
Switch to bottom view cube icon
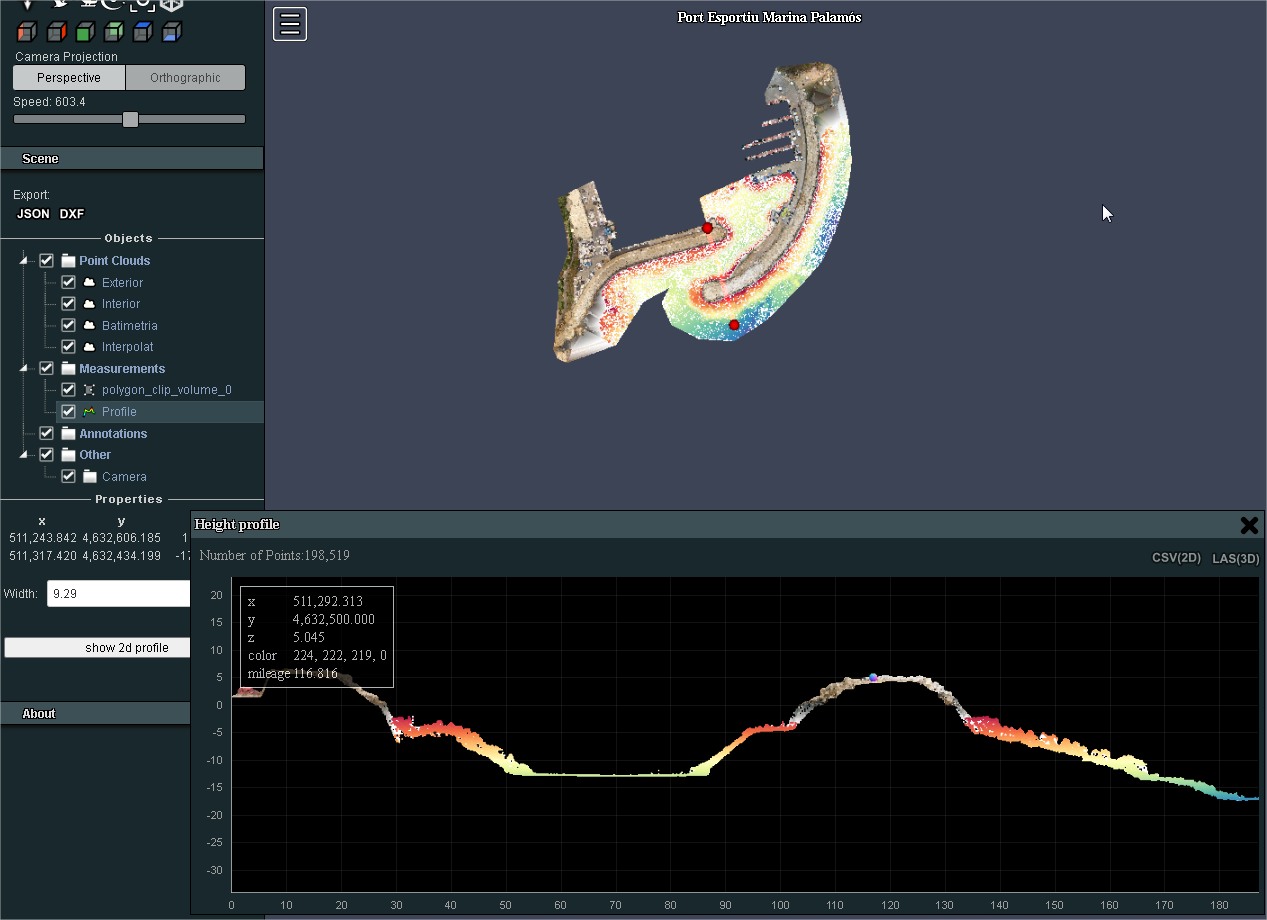tap(171, 32)
